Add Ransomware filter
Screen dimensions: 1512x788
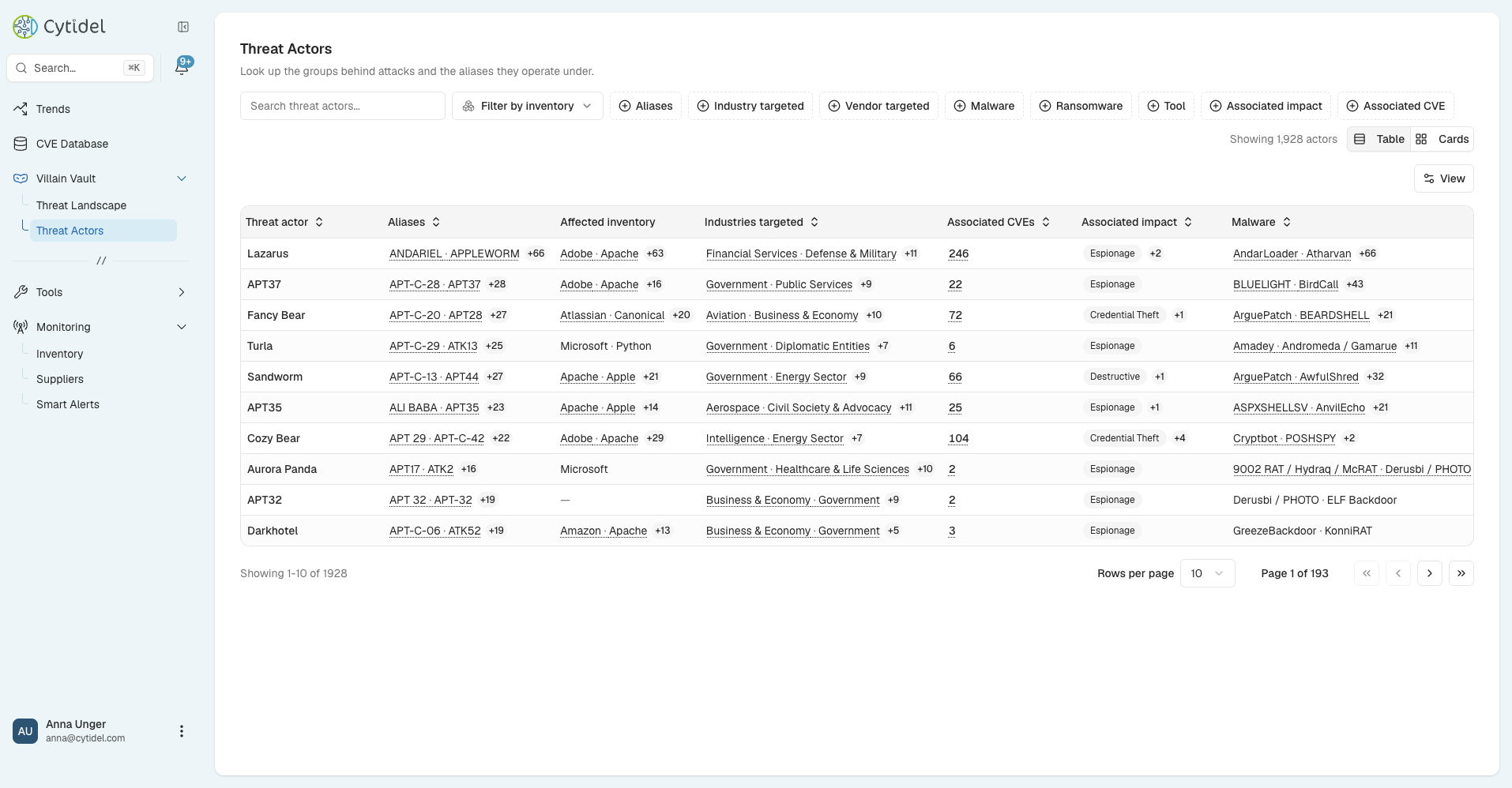point(1081,106)
